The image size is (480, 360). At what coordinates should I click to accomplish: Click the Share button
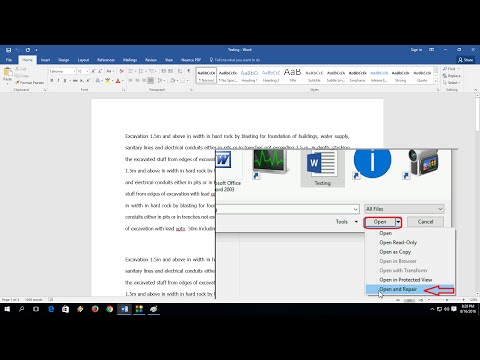466,60
